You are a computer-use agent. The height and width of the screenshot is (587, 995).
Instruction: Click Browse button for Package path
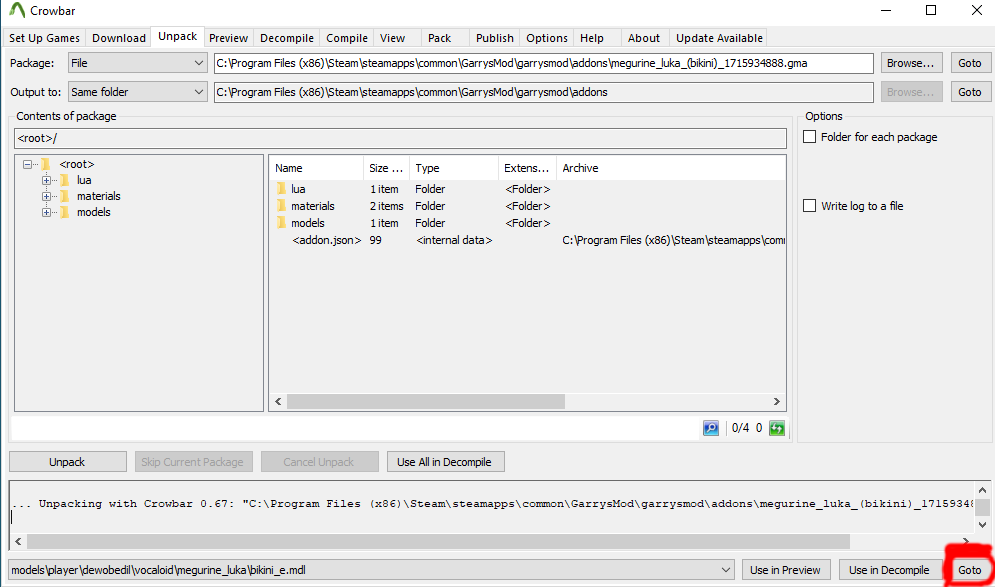click(x=911, y=63)
